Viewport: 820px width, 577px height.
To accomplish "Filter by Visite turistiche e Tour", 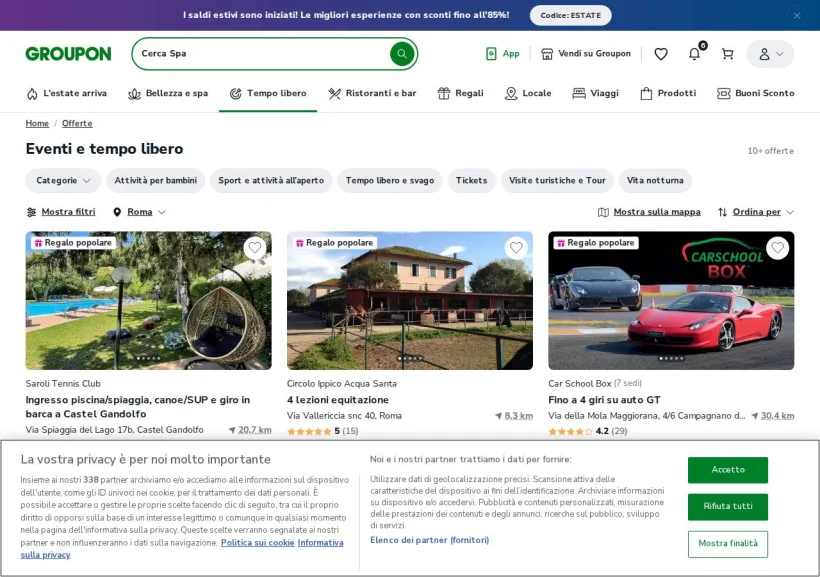I will pos(557,180).
